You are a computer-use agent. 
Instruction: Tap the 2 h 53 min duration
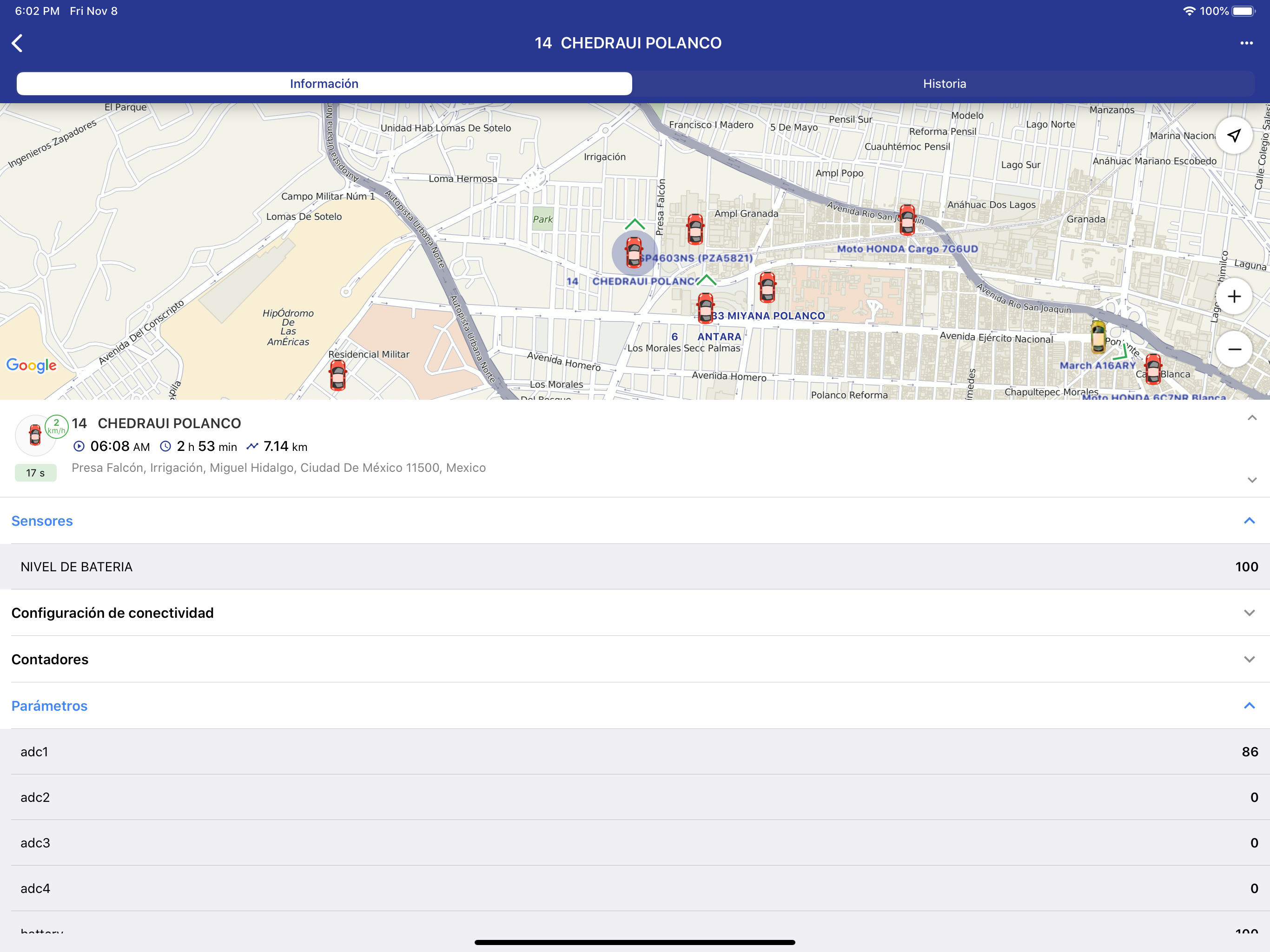(x=198, y=446)
